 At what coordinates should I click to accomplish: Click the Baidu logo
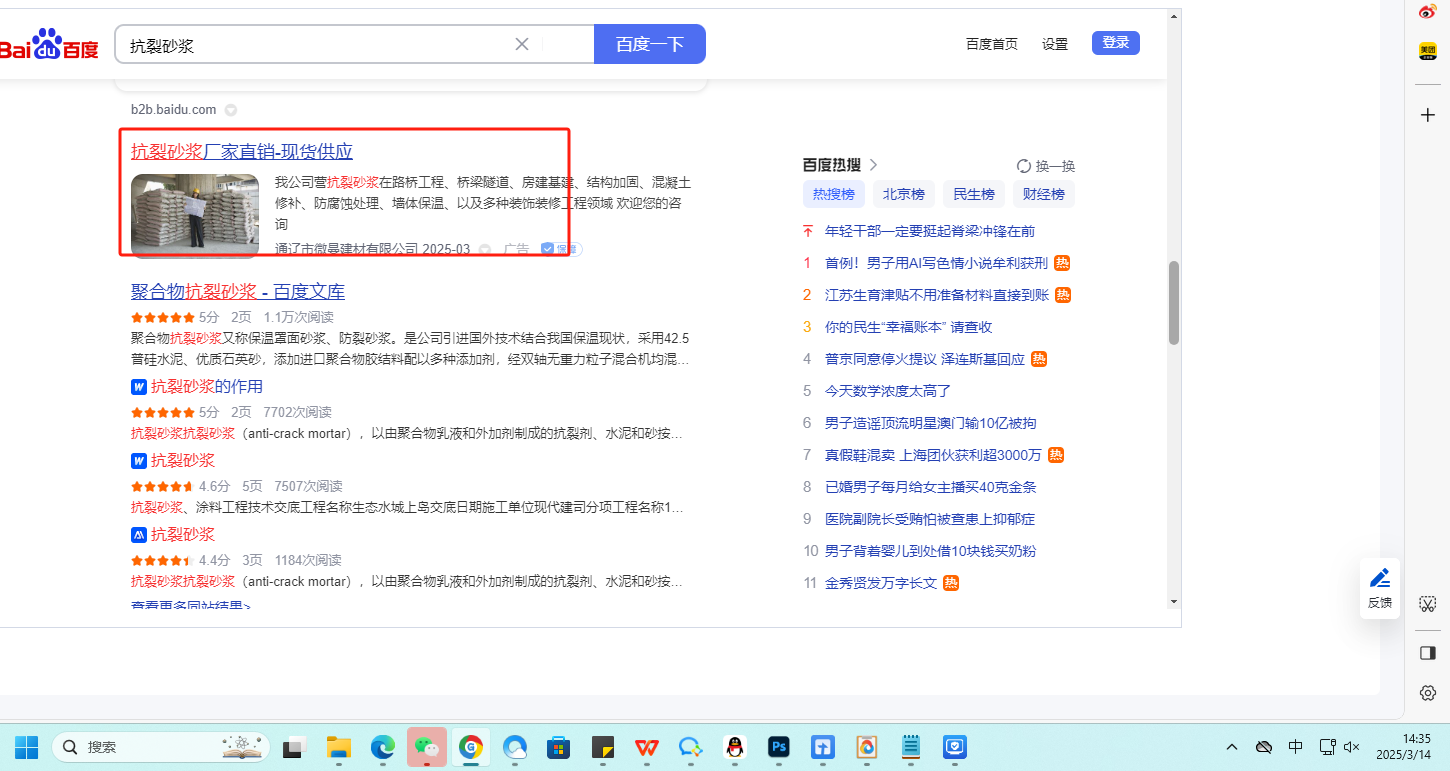(48, 45)
